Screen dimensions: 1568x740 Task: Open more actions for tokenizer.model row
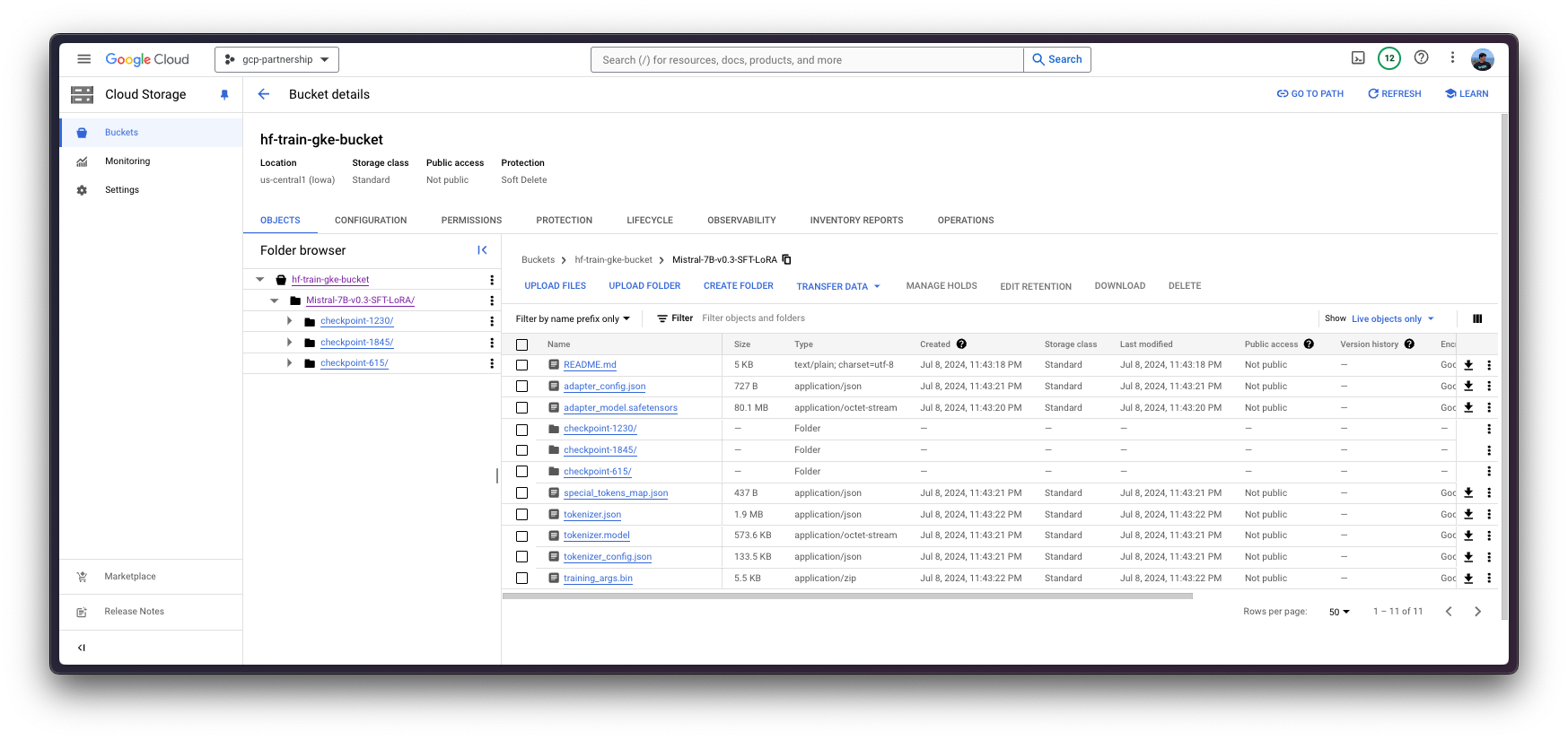1489,535
